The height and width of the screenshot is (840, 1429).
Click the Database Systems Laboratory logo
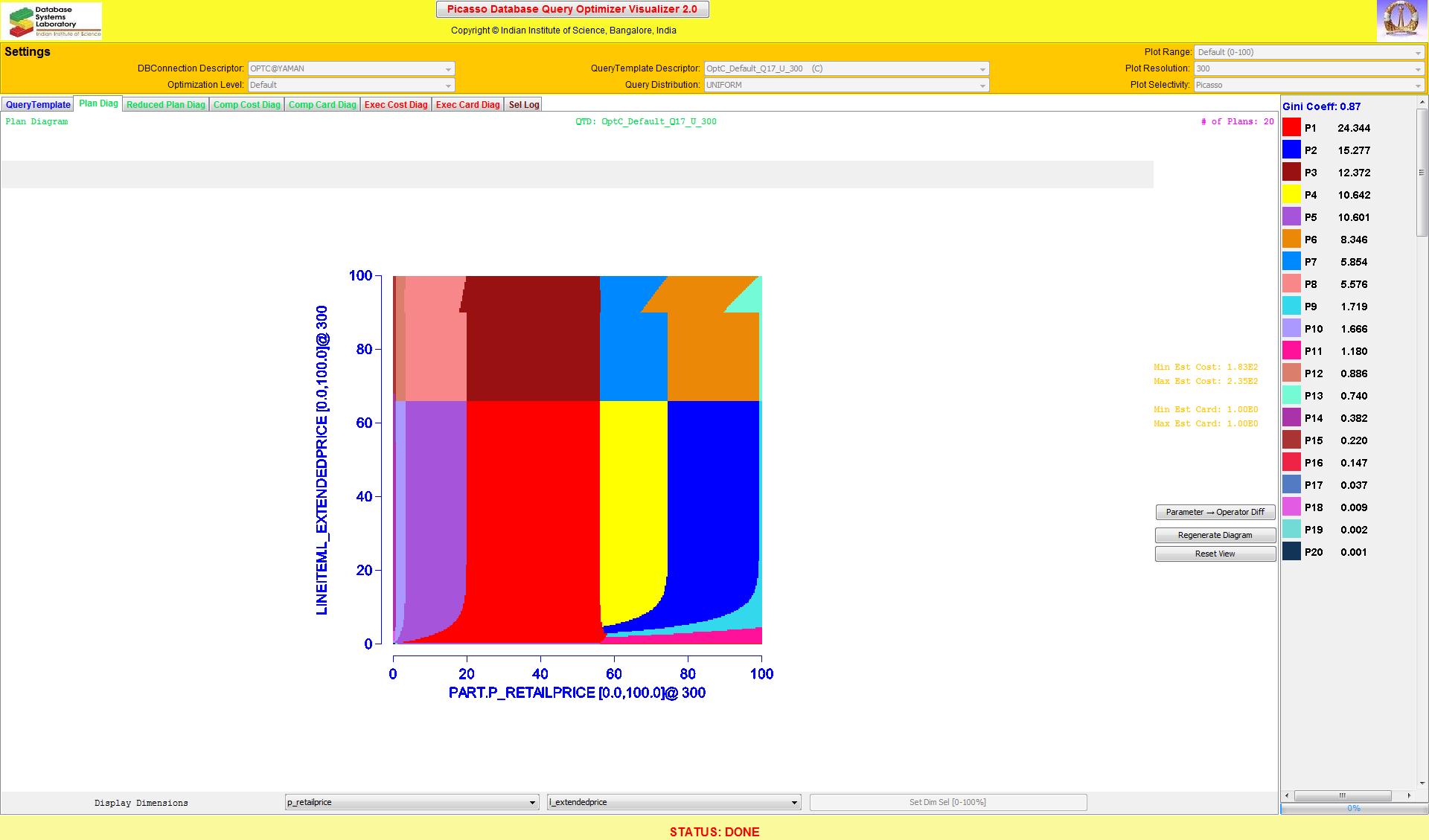[x=52, y=21]
